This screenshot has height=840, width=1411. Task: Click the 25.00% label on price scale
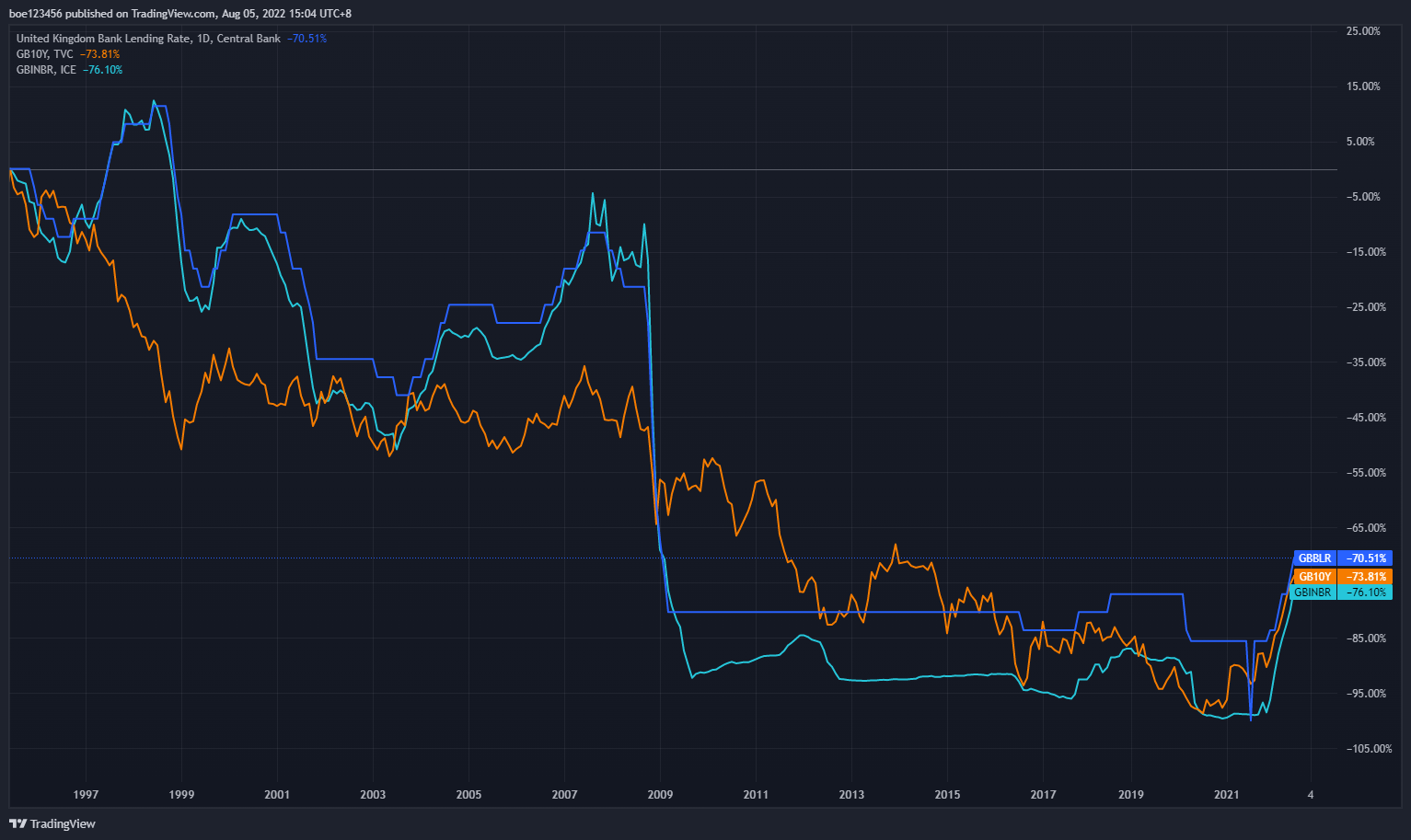click(x=1363, y=31)
